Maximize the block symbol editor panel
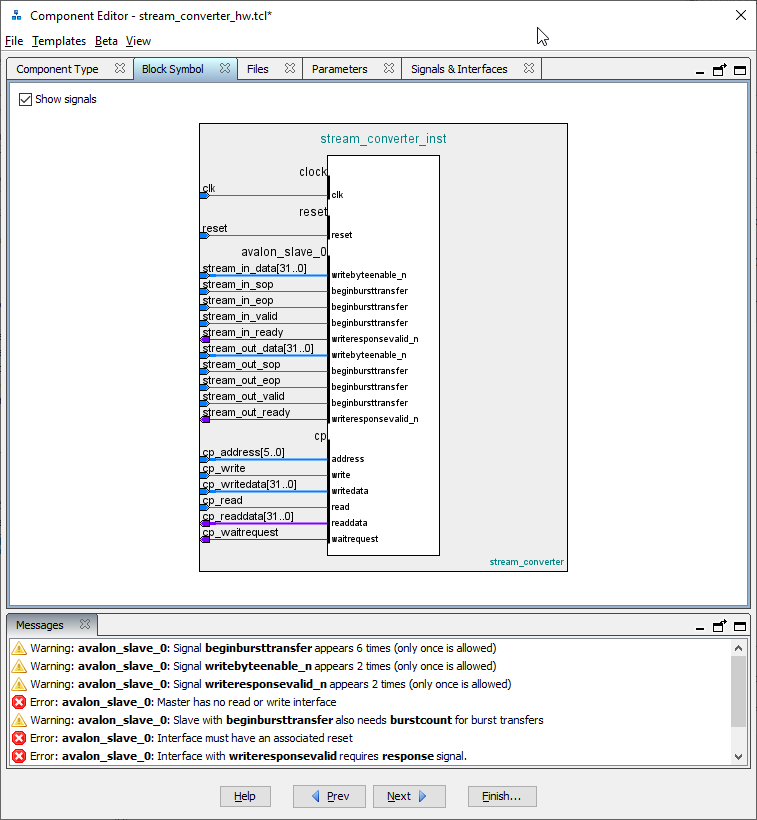757x820 pixels. click(740, 70)
